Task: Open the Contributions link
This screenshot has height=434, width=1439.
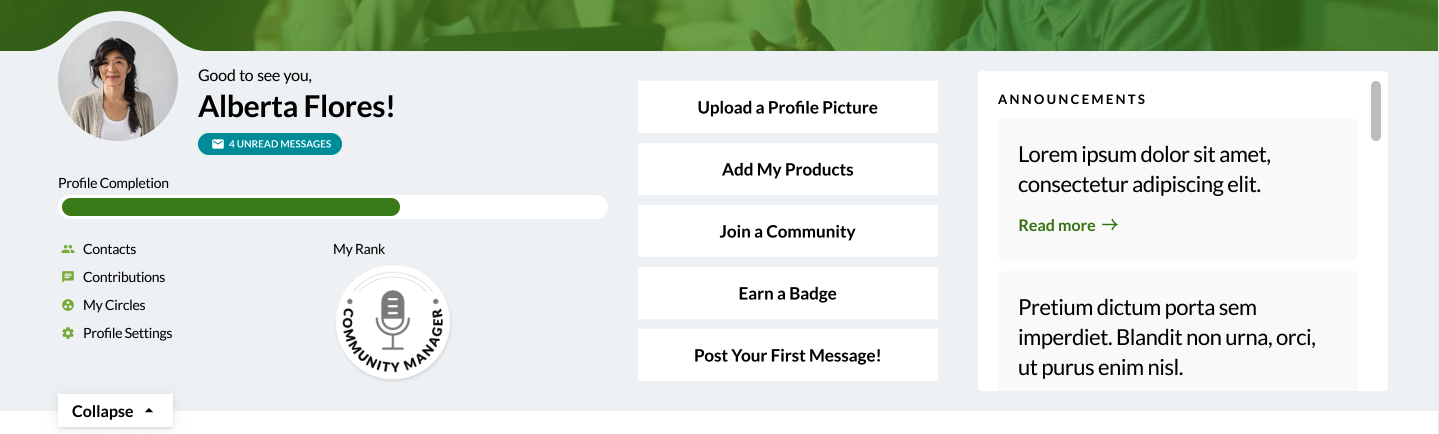Action: pyautogui.click(x=124, y=277)
